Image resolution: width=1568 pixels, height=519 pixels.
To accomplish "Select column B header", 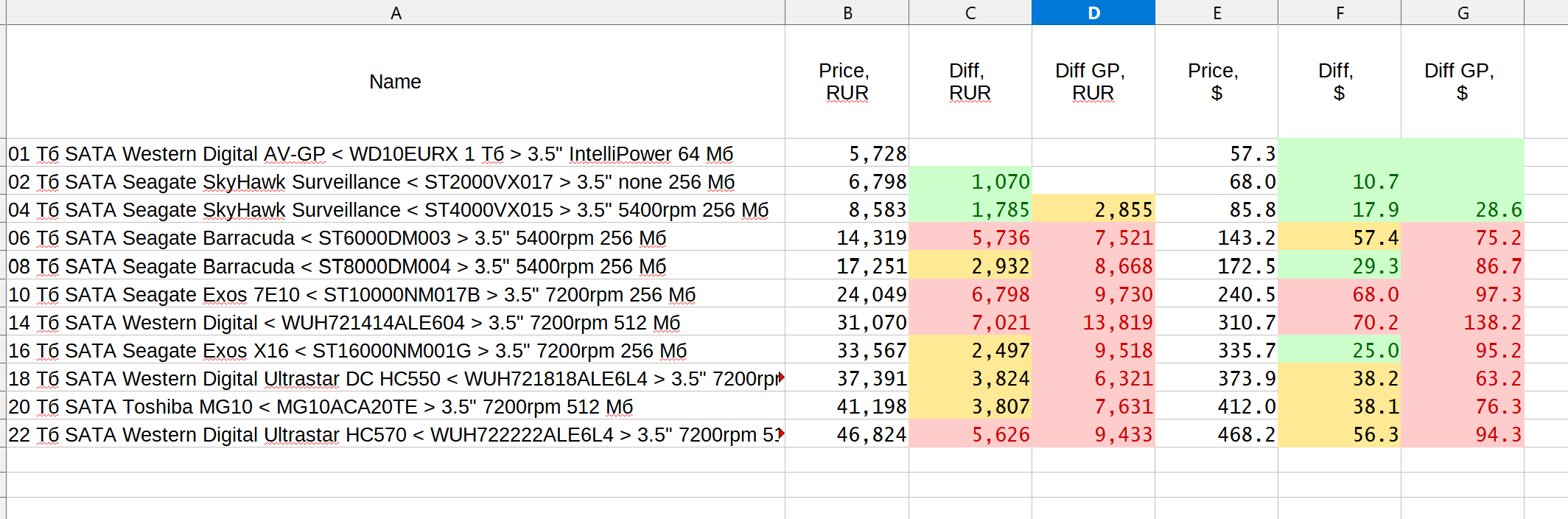I will (x=847, y=13).
